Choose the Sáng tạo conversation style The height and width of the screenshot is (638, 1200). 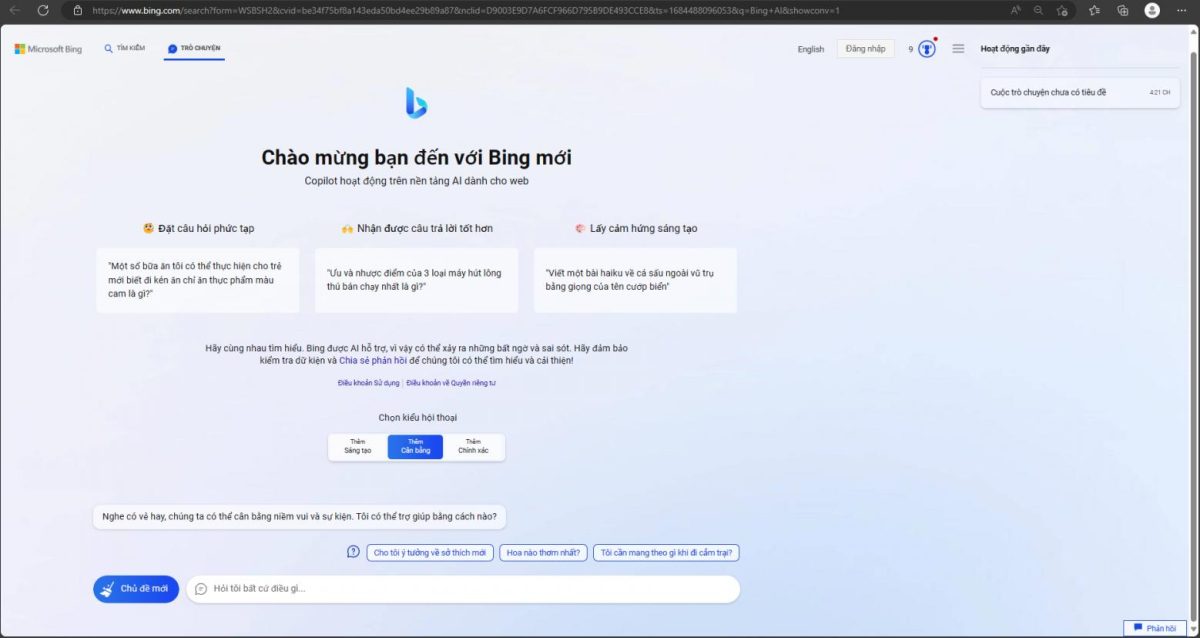pyautogui.click(x=358, y=447)
